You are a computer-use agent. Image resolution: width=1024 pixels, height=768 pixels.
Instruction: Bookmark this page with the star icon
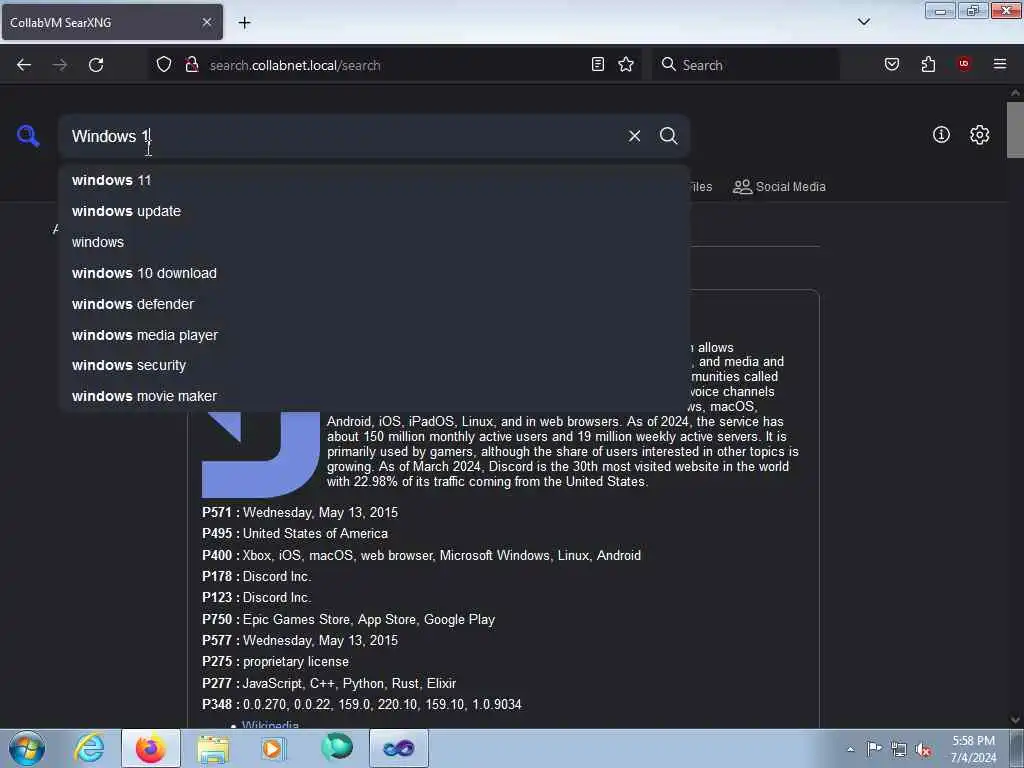click(626, 64)
